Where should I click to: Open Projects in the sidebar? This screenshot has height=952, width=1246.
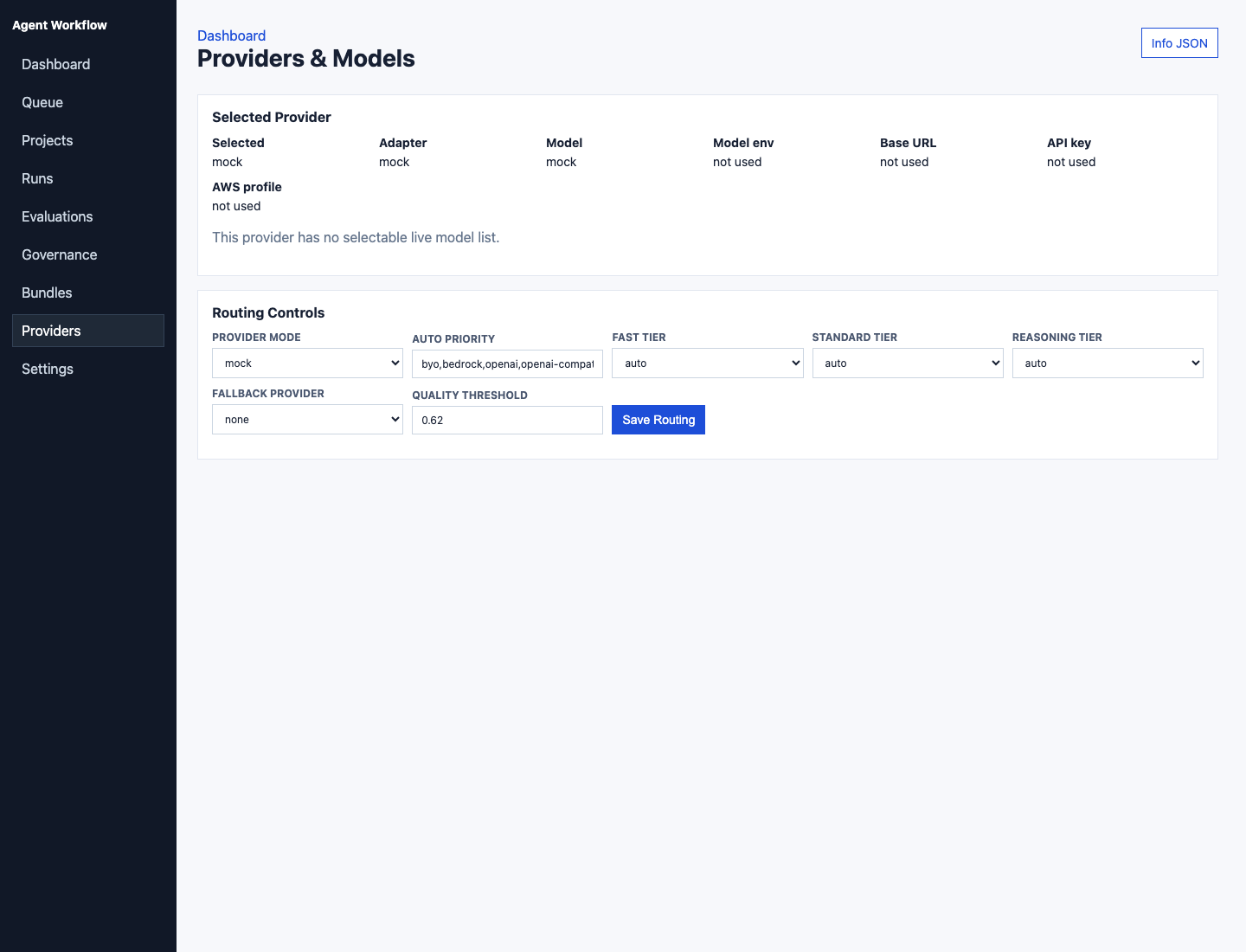87,140
